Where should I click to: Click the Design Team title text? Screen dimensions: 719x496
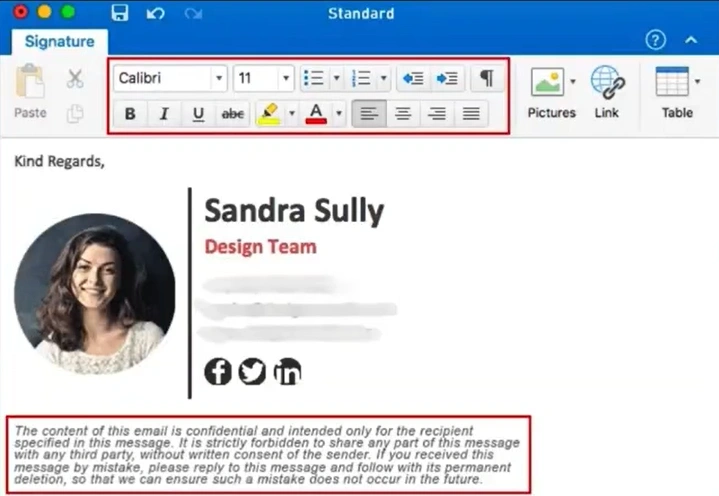pos(260,247)
